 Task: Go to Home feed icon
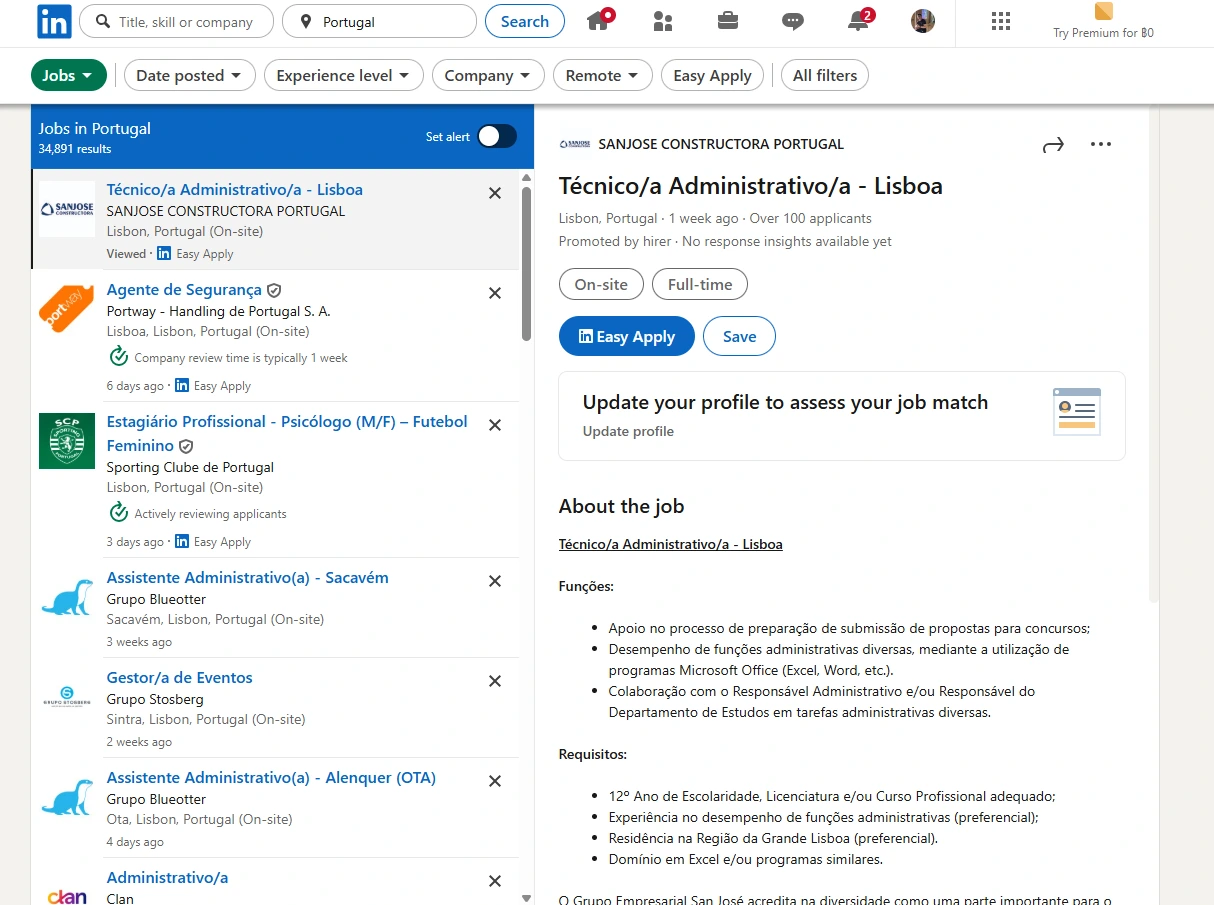tap(599, 21)
